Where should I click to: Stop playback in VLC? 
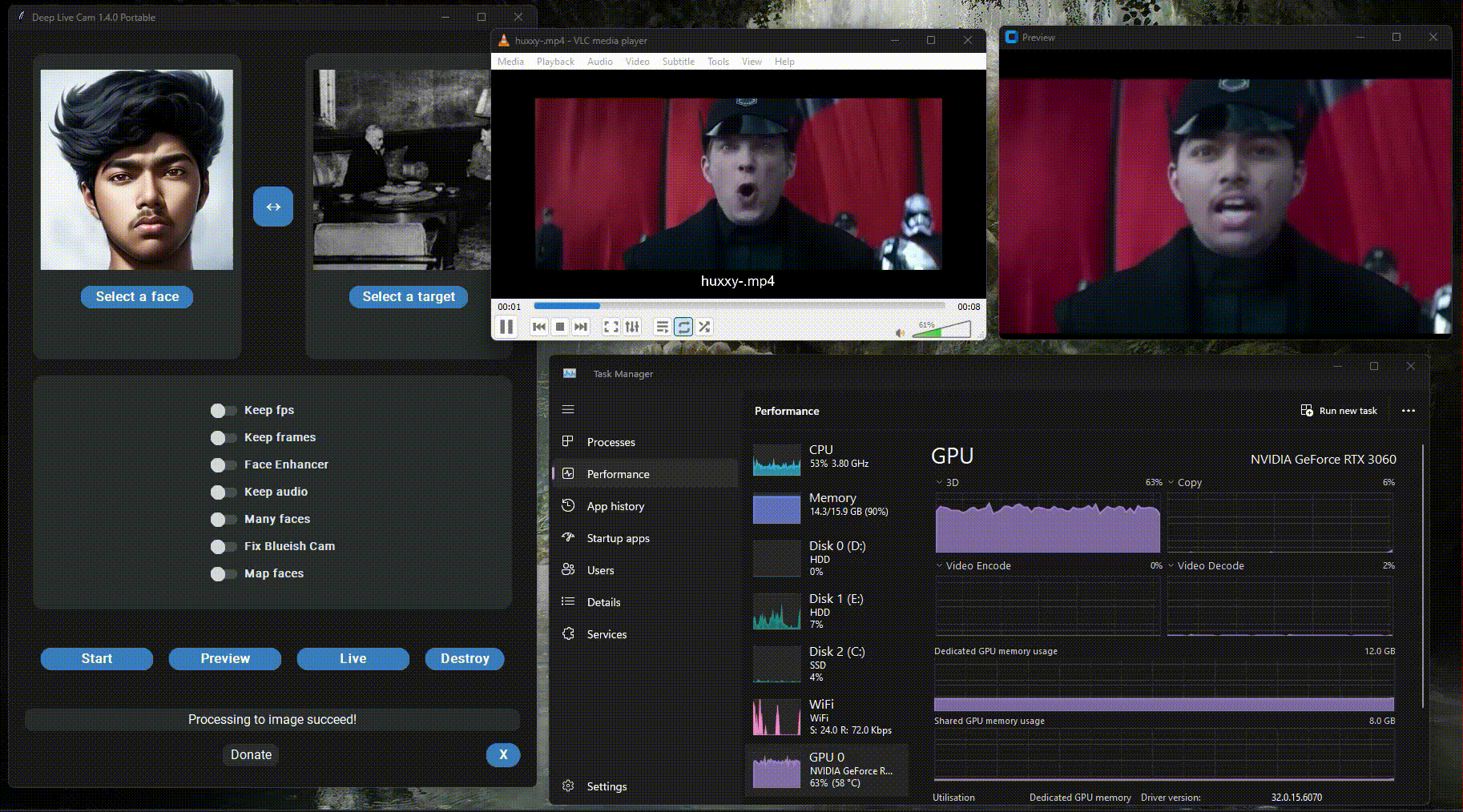coord(558,327)
